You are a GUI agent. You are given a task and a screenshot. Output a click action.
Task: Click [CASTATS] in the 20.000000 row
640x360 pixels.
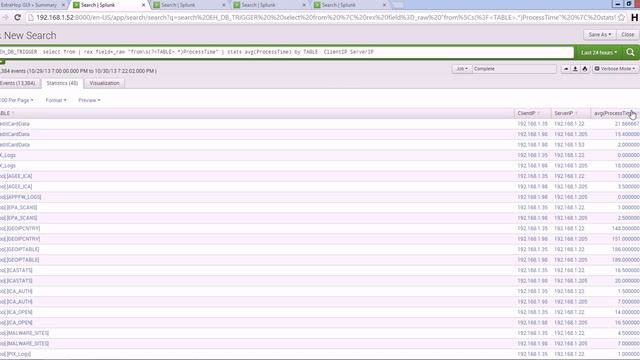tap(16, 281)
